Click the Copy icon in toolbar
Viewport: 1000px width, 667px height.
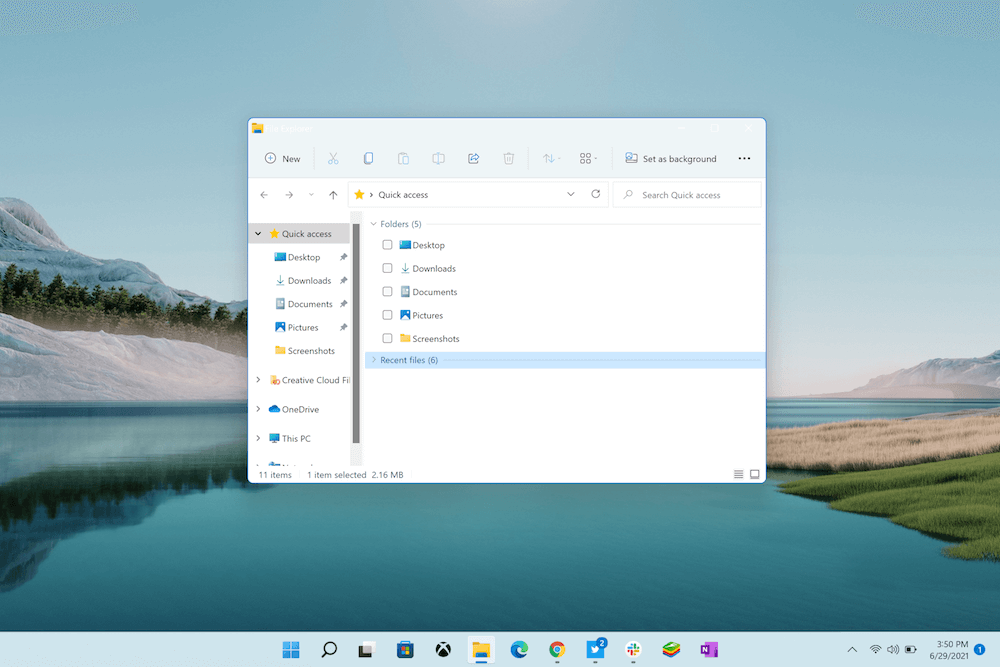[368, 159]
